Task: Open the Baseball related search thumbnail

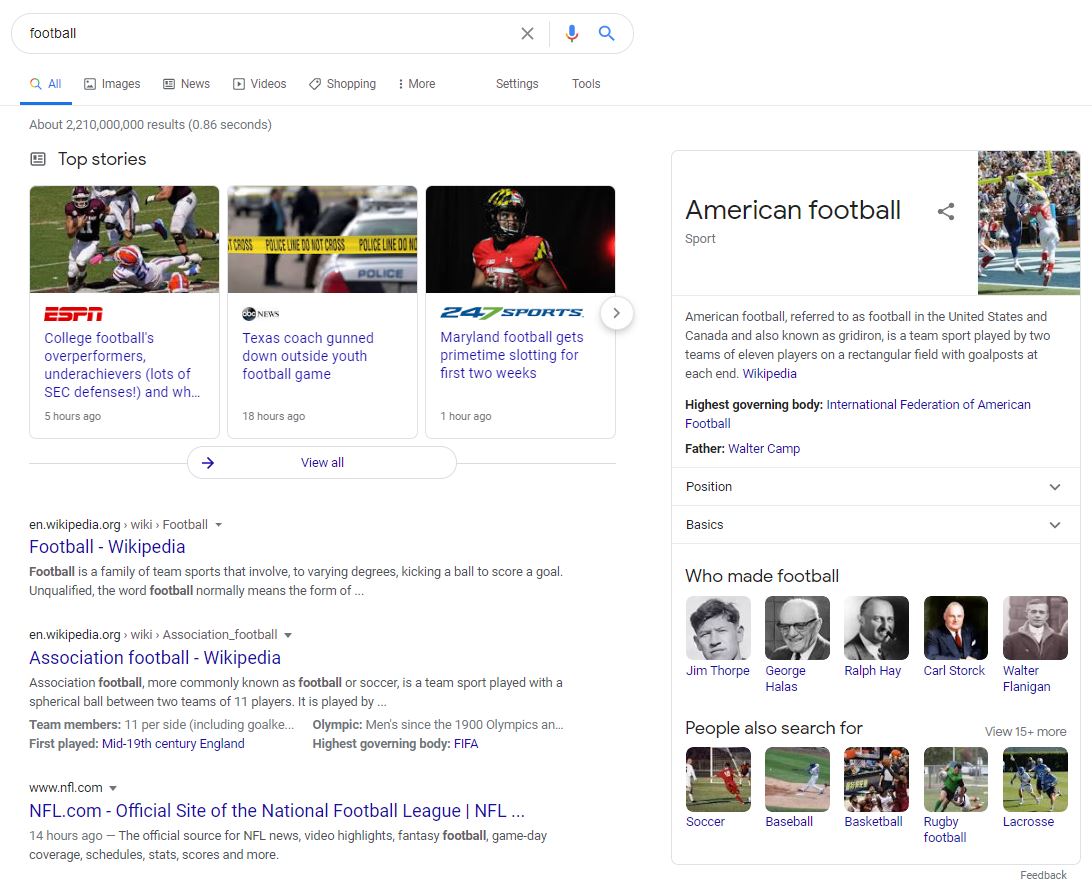Action: coord(797,779)
